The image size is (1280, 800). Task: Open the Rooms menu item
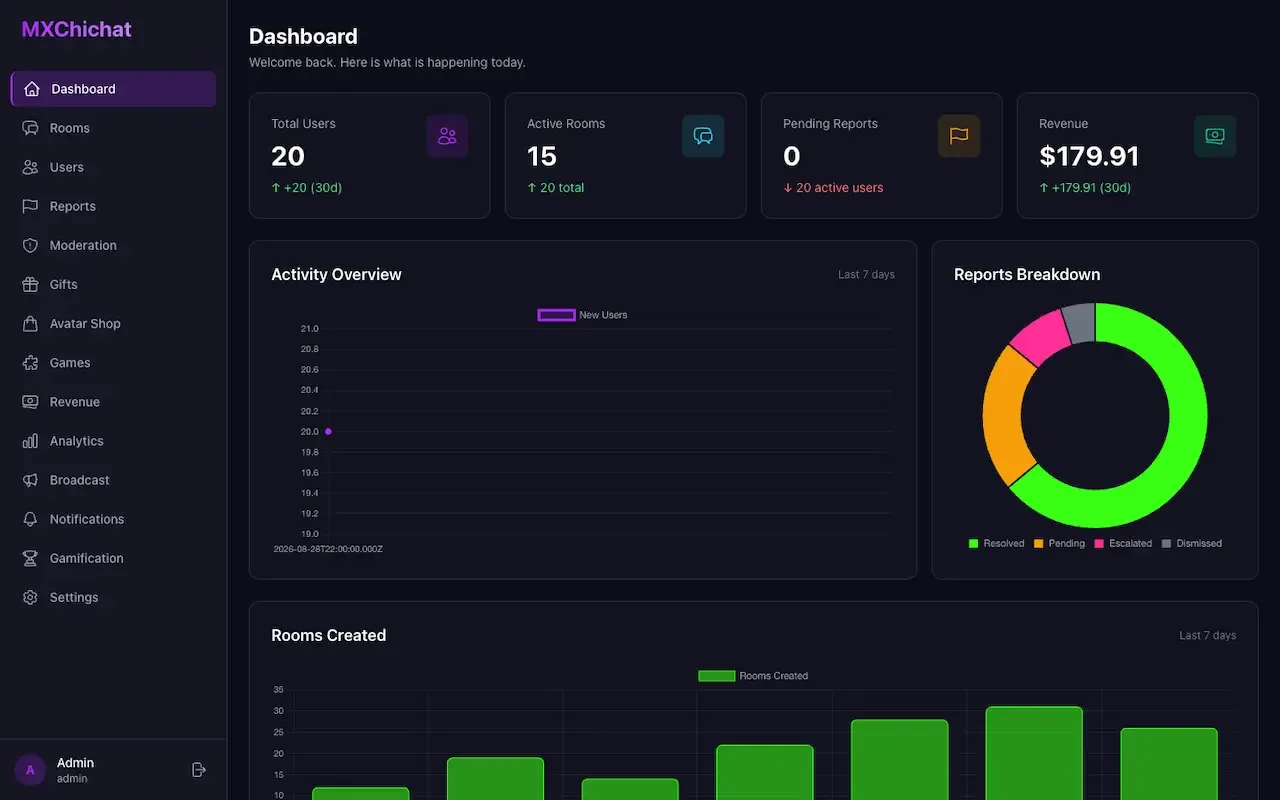pos(113,128)
